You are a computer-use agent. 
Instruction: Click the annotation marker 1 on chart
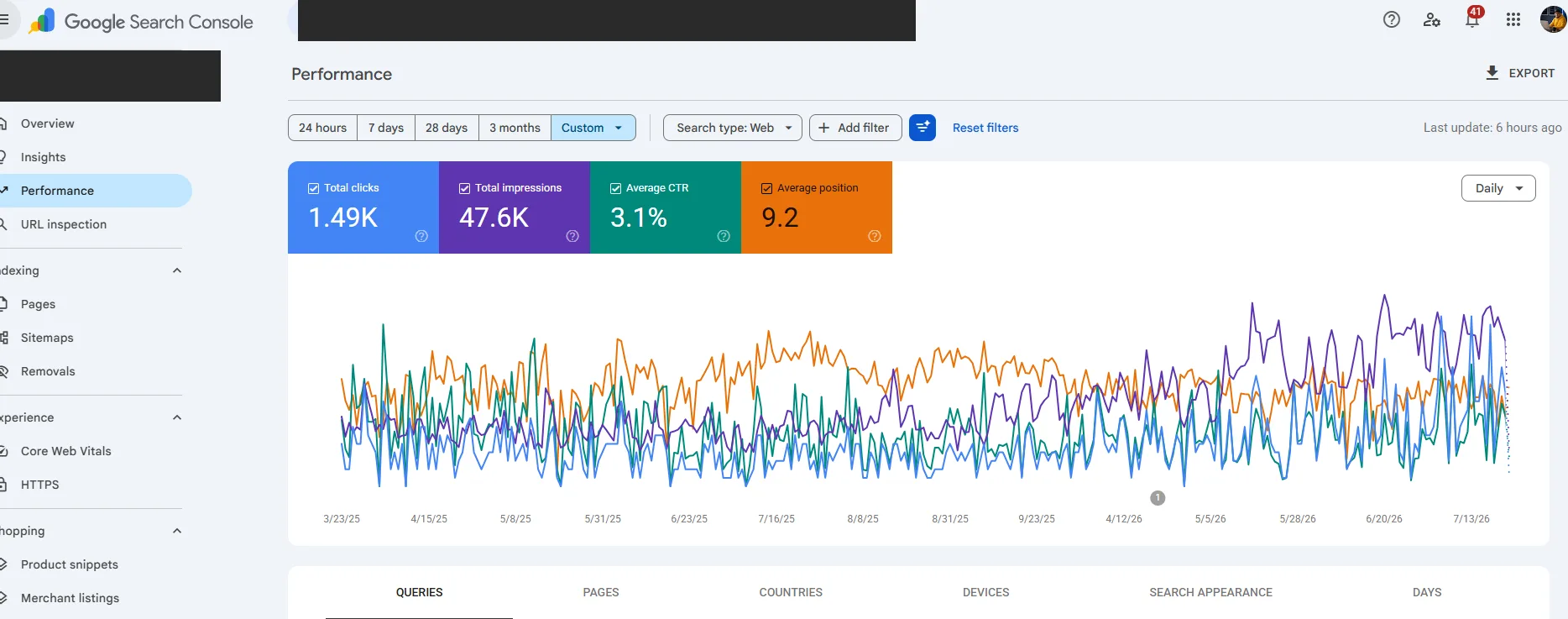(x=1158, y=498)
